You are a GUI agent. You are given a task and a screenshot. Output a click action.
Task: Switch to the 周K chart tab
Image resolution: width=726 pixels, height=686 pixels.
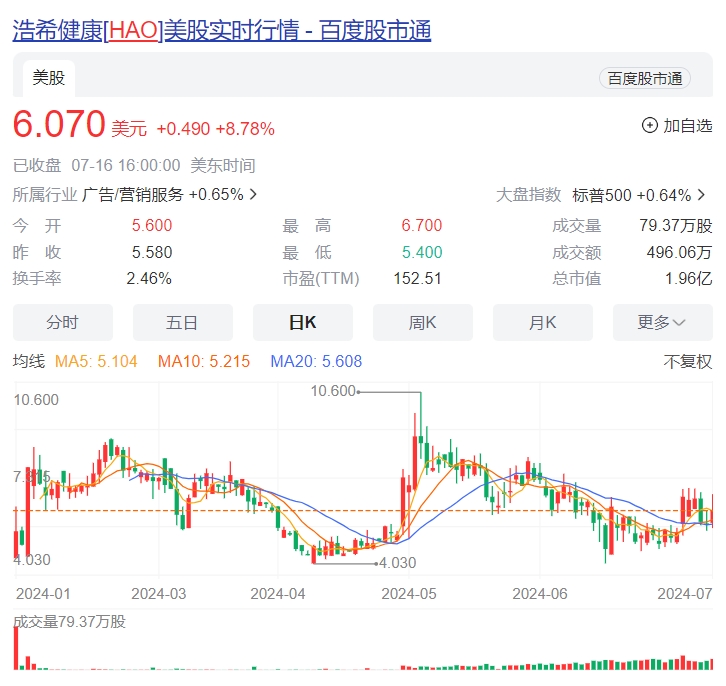(x=423, y=322)
